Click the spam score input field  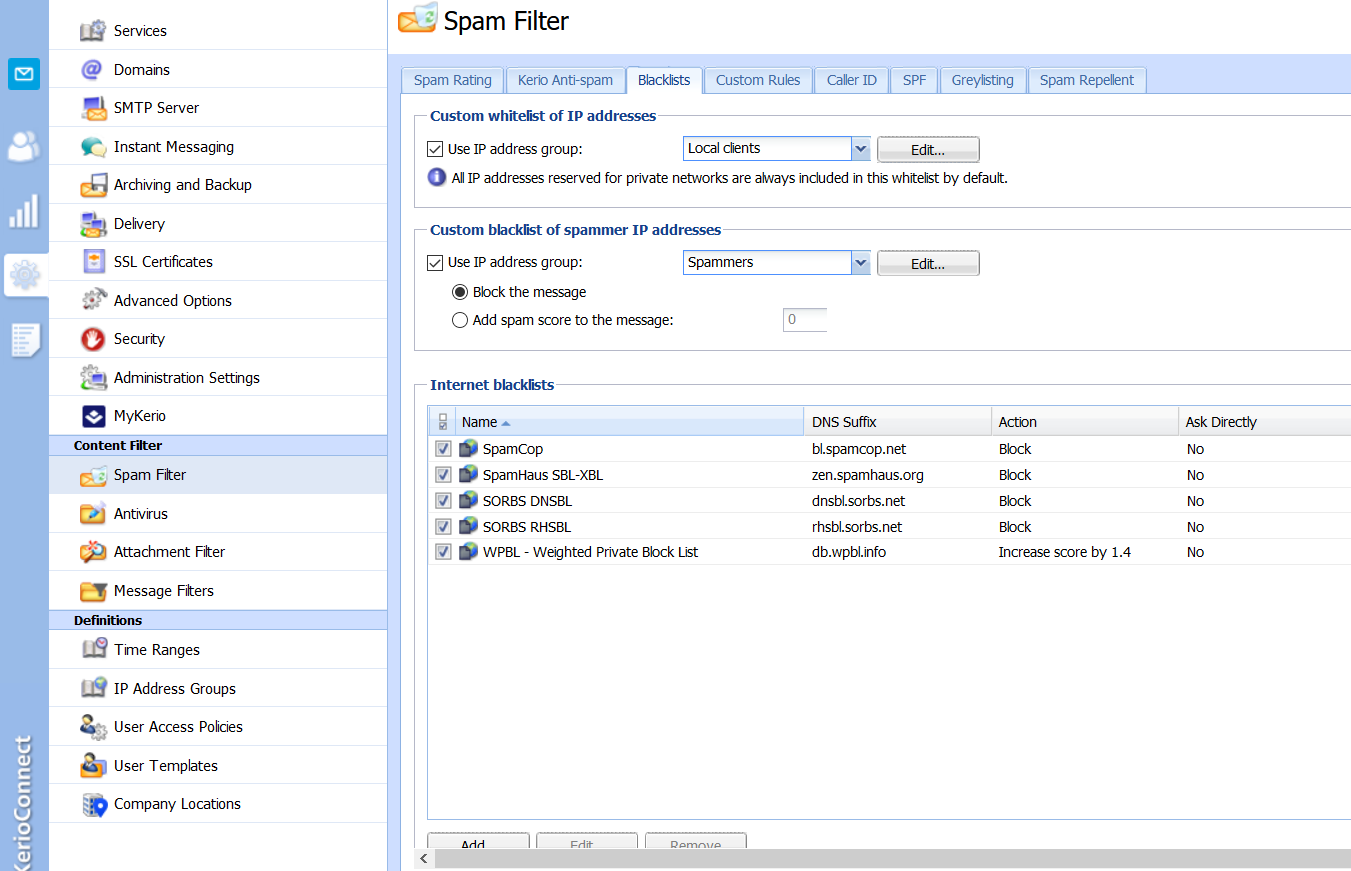805,320
